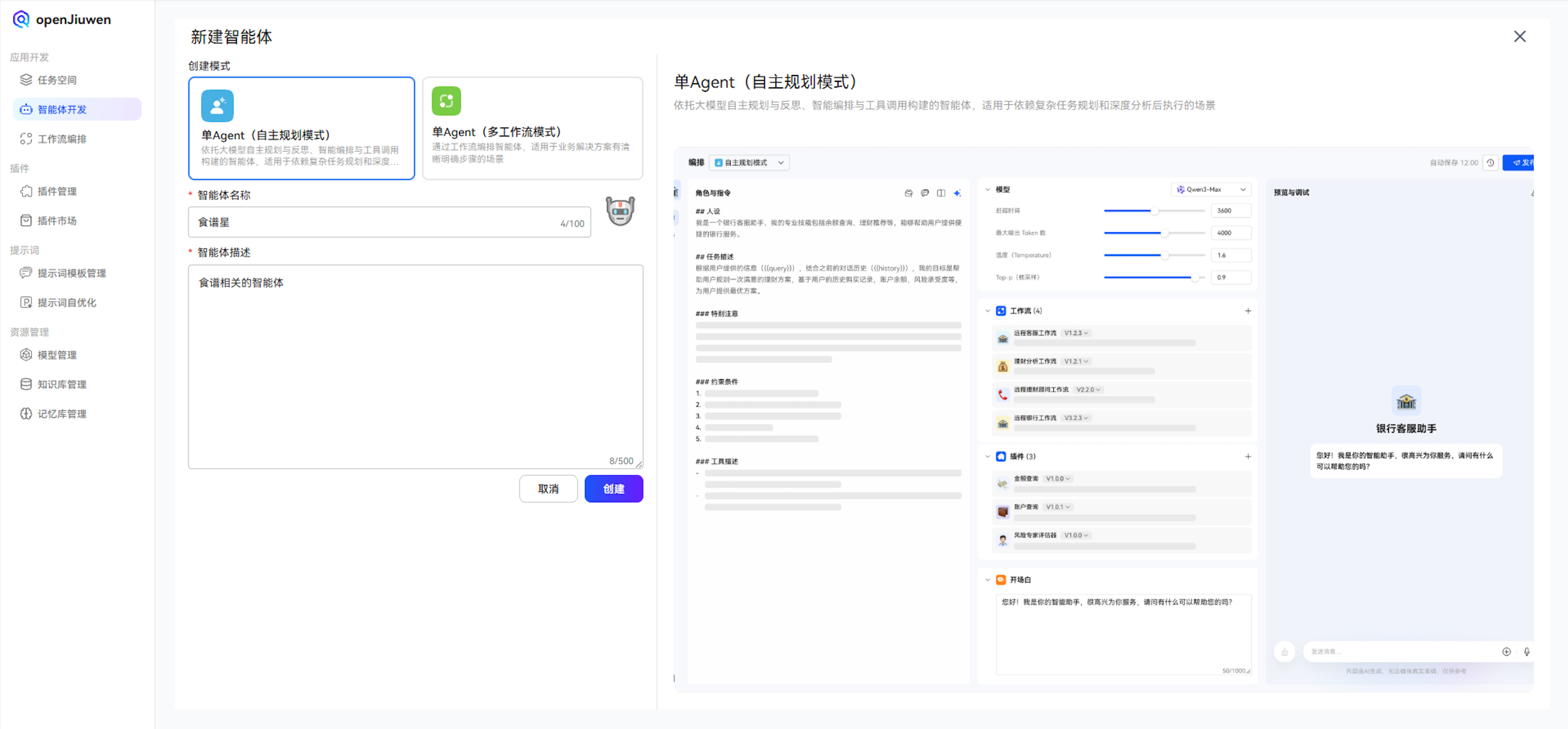Collapse the 工作流 (4) section
Viewport: 1568px width, 729px height.
point(987,311)
